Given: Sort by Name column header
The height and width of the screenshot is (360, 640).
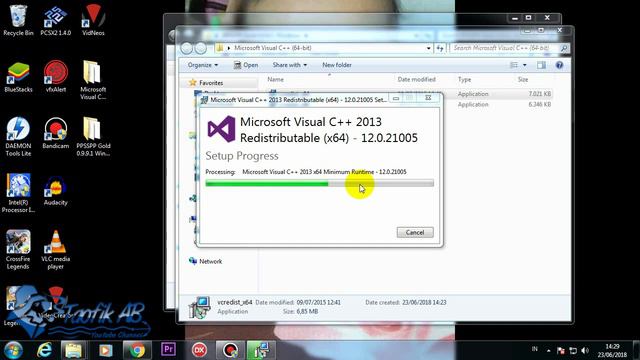Looking at the screenshot, I should [x=276, y=80].
